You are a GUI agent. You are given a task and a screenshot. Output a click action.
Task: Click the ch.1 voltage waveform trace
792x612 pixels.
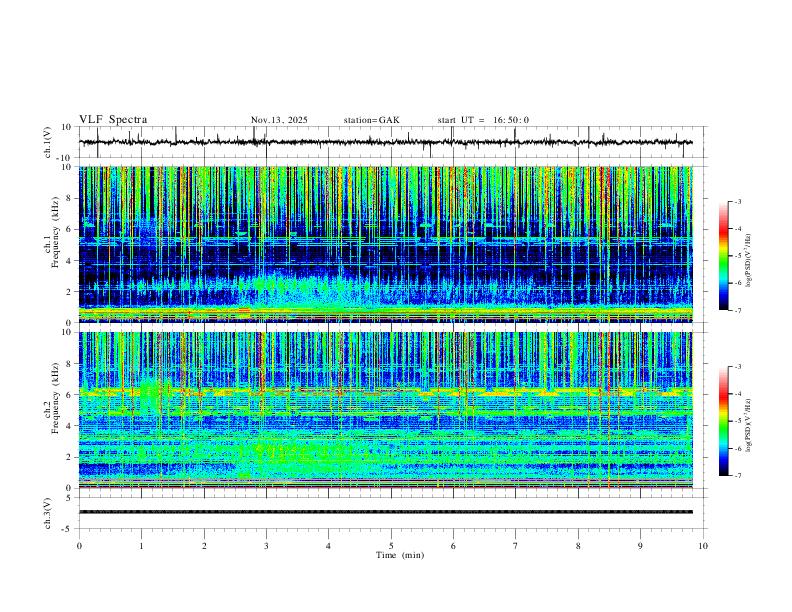386,142
